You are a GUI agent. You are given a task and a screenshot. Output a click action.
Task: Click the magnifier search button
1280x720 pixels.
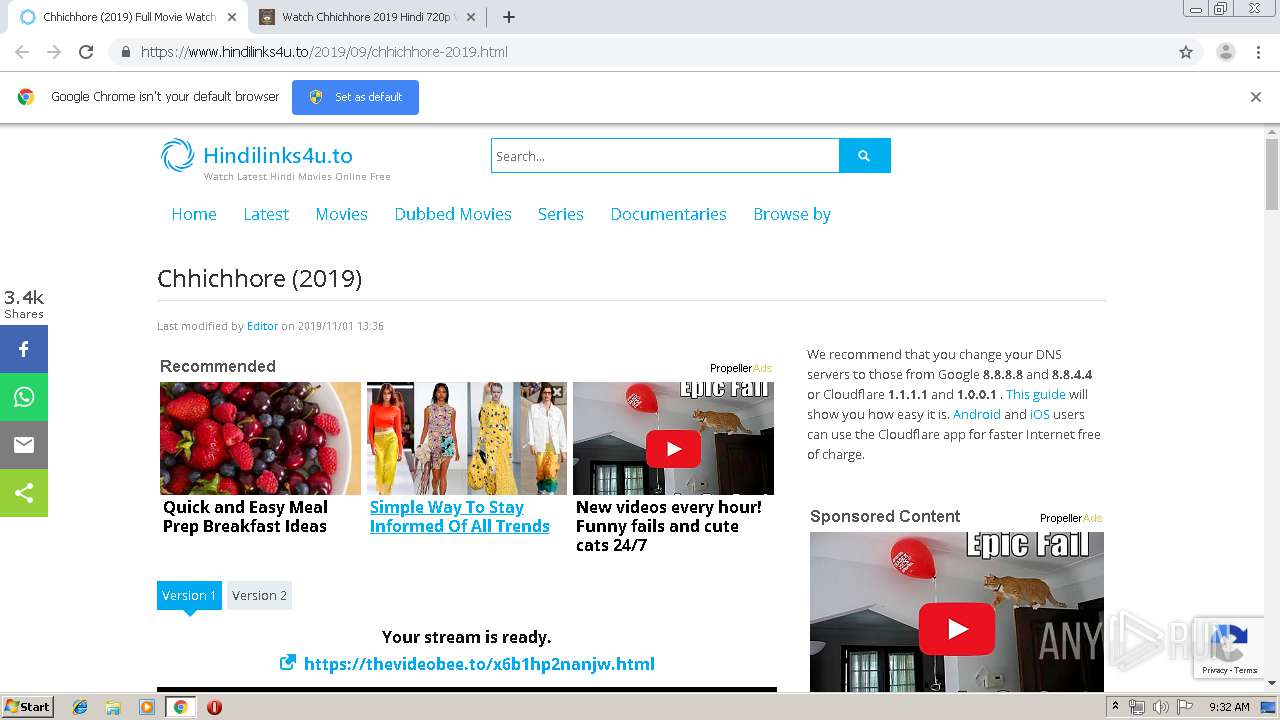click(864, 156)
